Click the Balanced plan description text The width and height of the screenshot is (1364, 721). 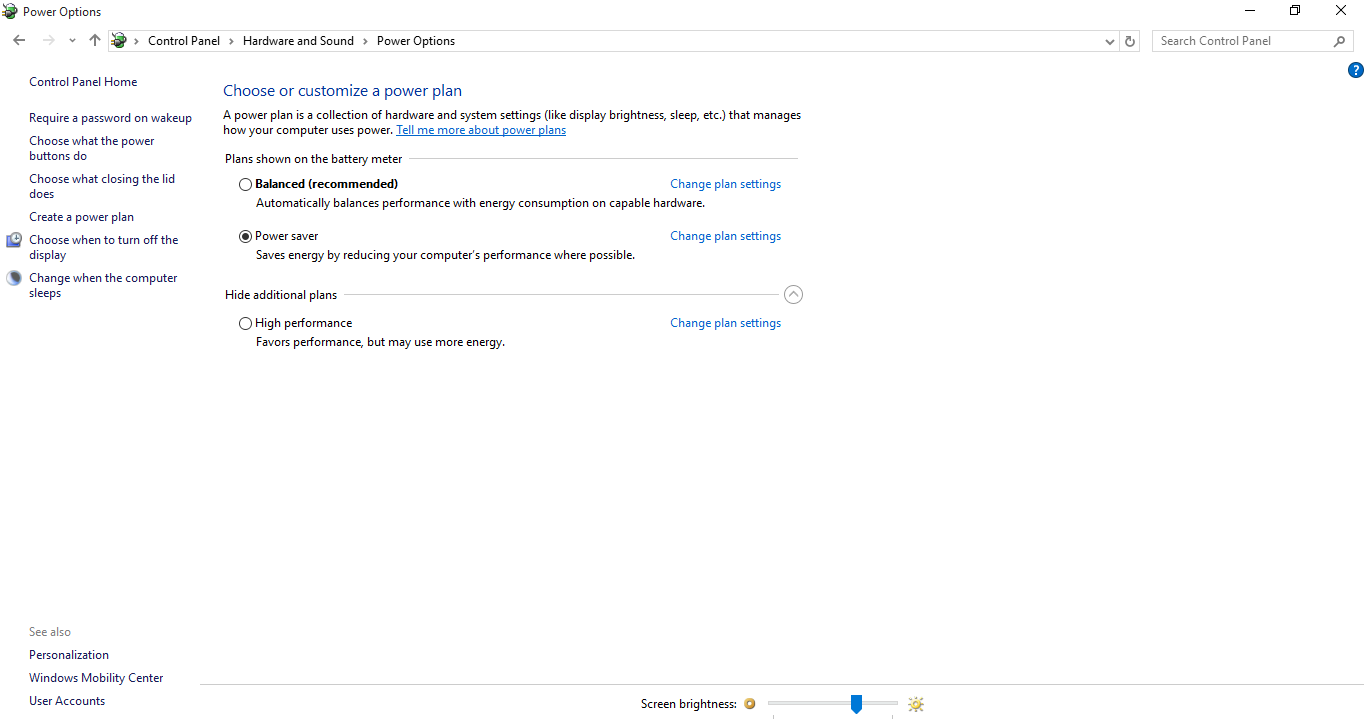tap(480, 203)
